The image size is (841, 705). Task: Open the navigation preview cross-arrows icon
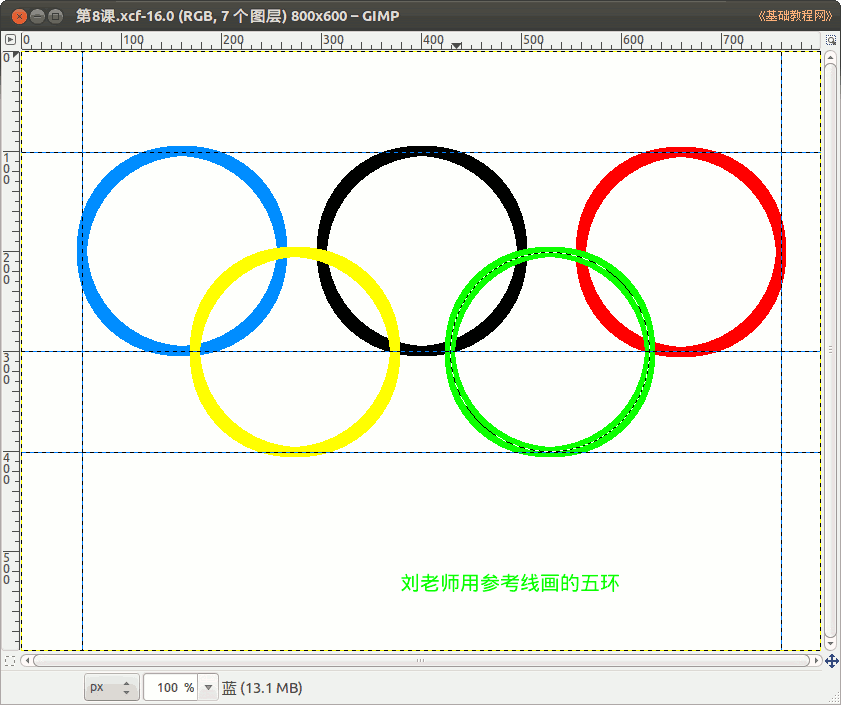[x=831, y=660]
